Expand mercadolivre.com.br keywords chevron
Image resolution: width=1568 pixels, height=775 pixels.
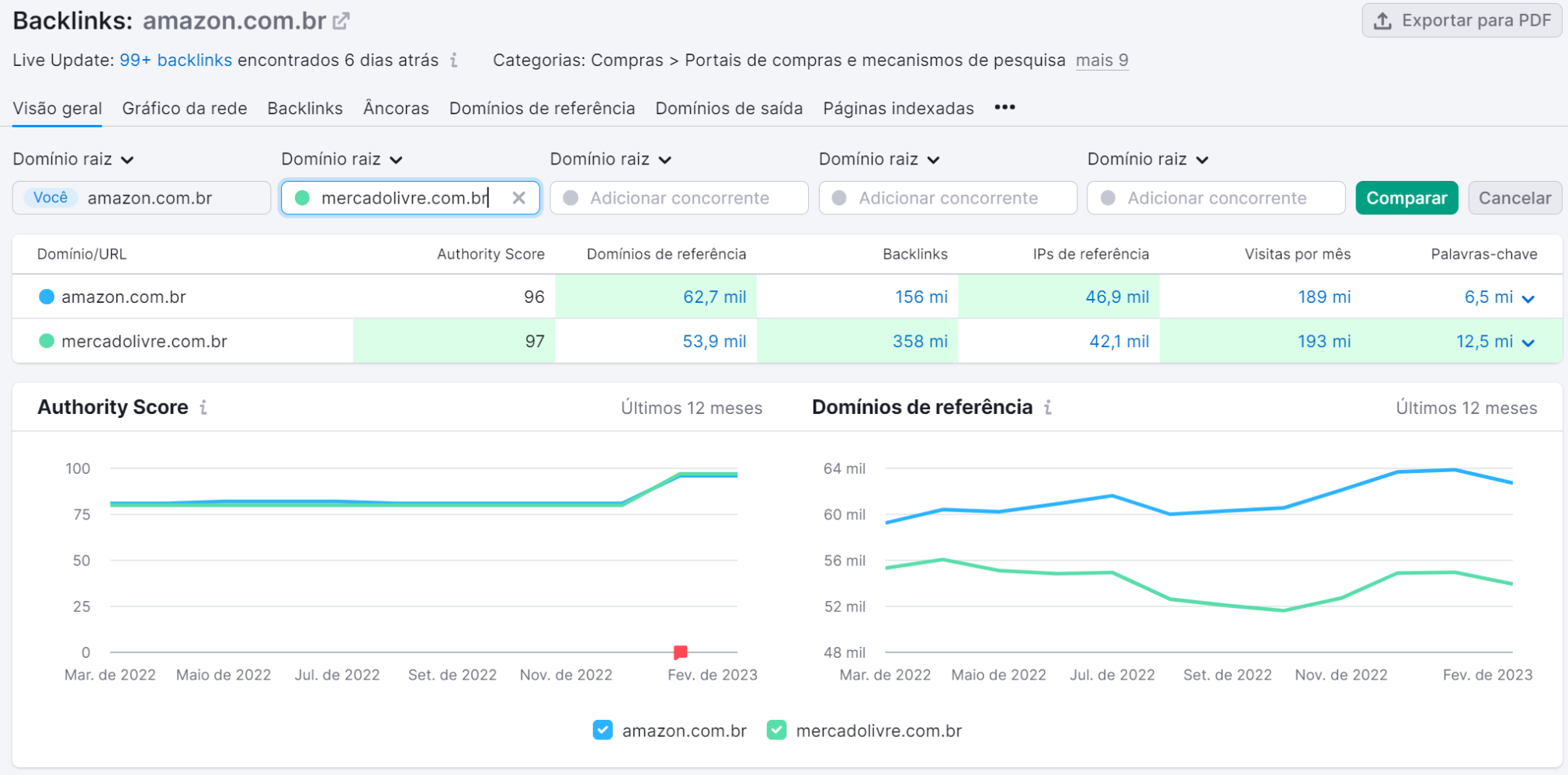coord(1528,343)
